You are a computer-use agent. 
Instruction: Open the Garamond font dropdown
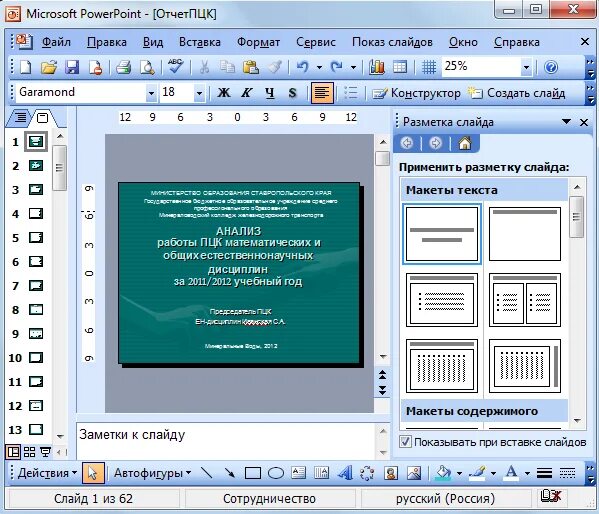click(x=151, y=93)
